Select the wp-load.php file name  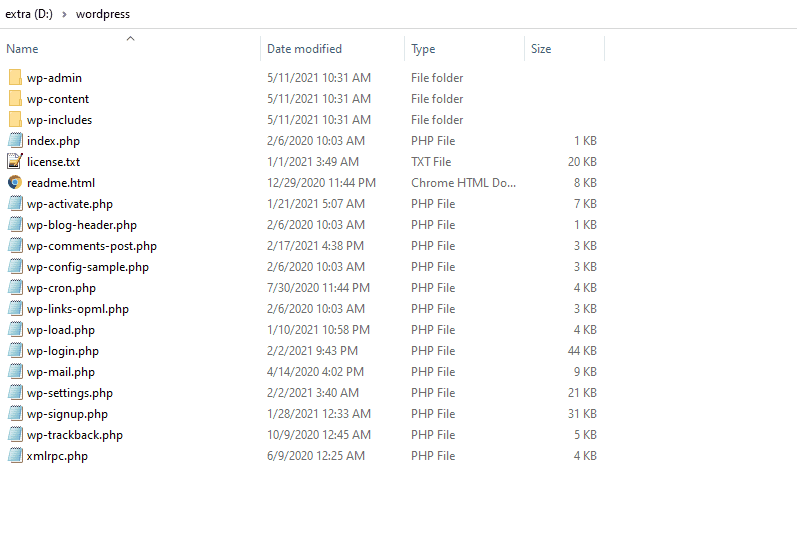point(61,330)
